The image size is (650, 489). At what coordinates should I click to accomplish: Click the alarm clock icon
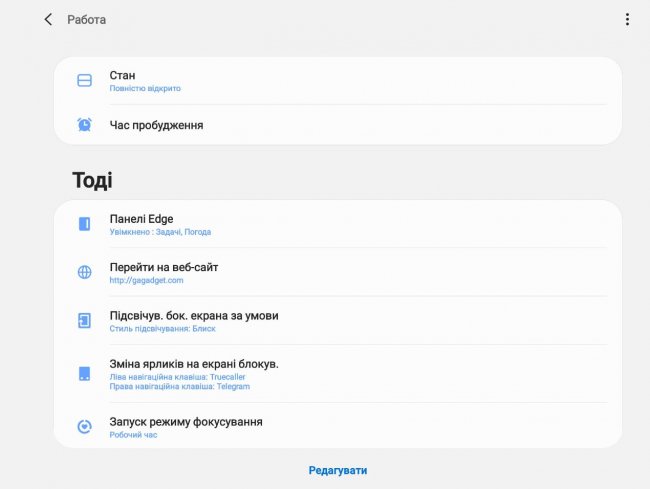85,125
